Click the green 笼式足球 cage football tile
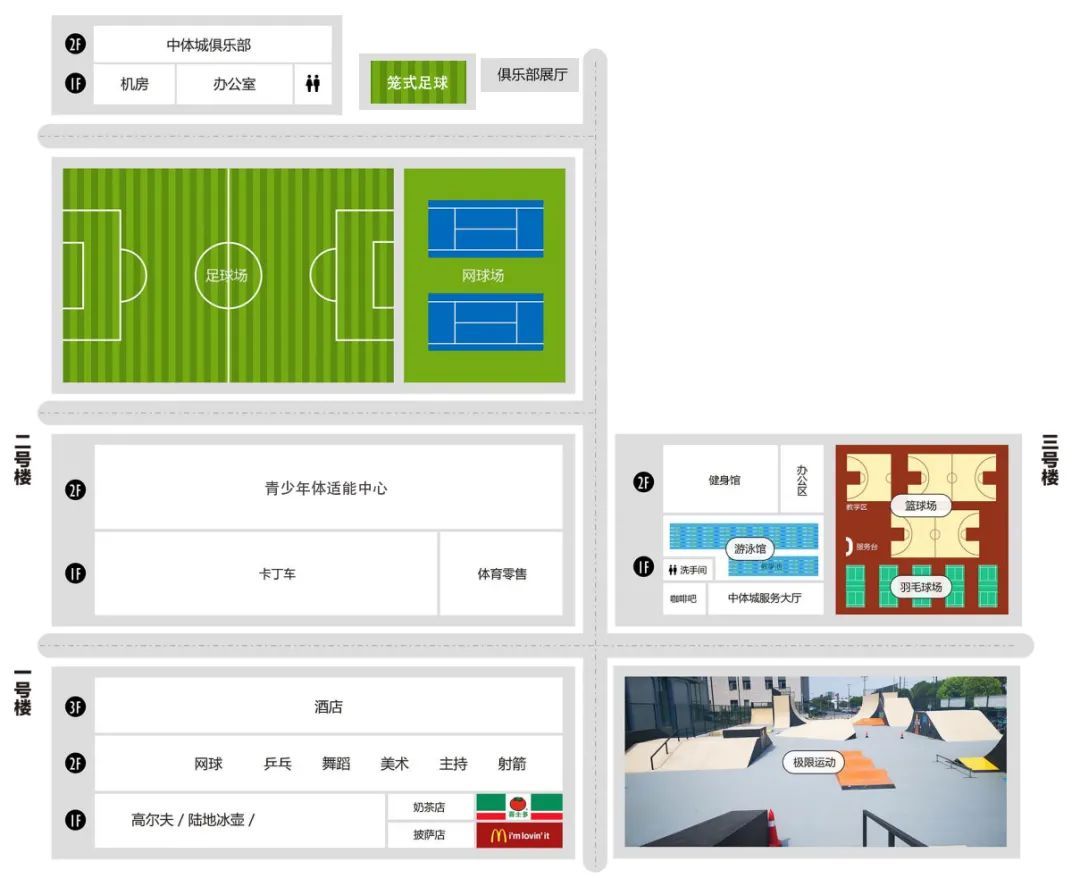 (417, 83)
